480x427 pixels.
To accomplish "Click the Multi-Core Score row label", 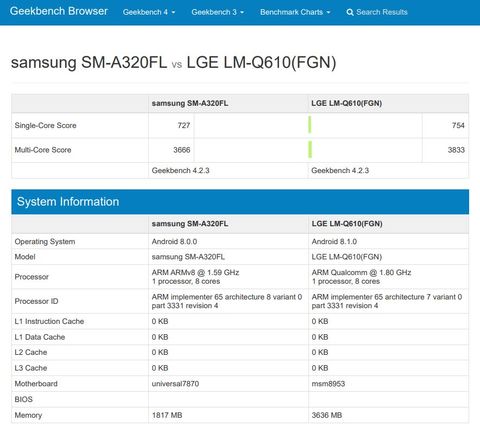I will [x=43, y=150].
